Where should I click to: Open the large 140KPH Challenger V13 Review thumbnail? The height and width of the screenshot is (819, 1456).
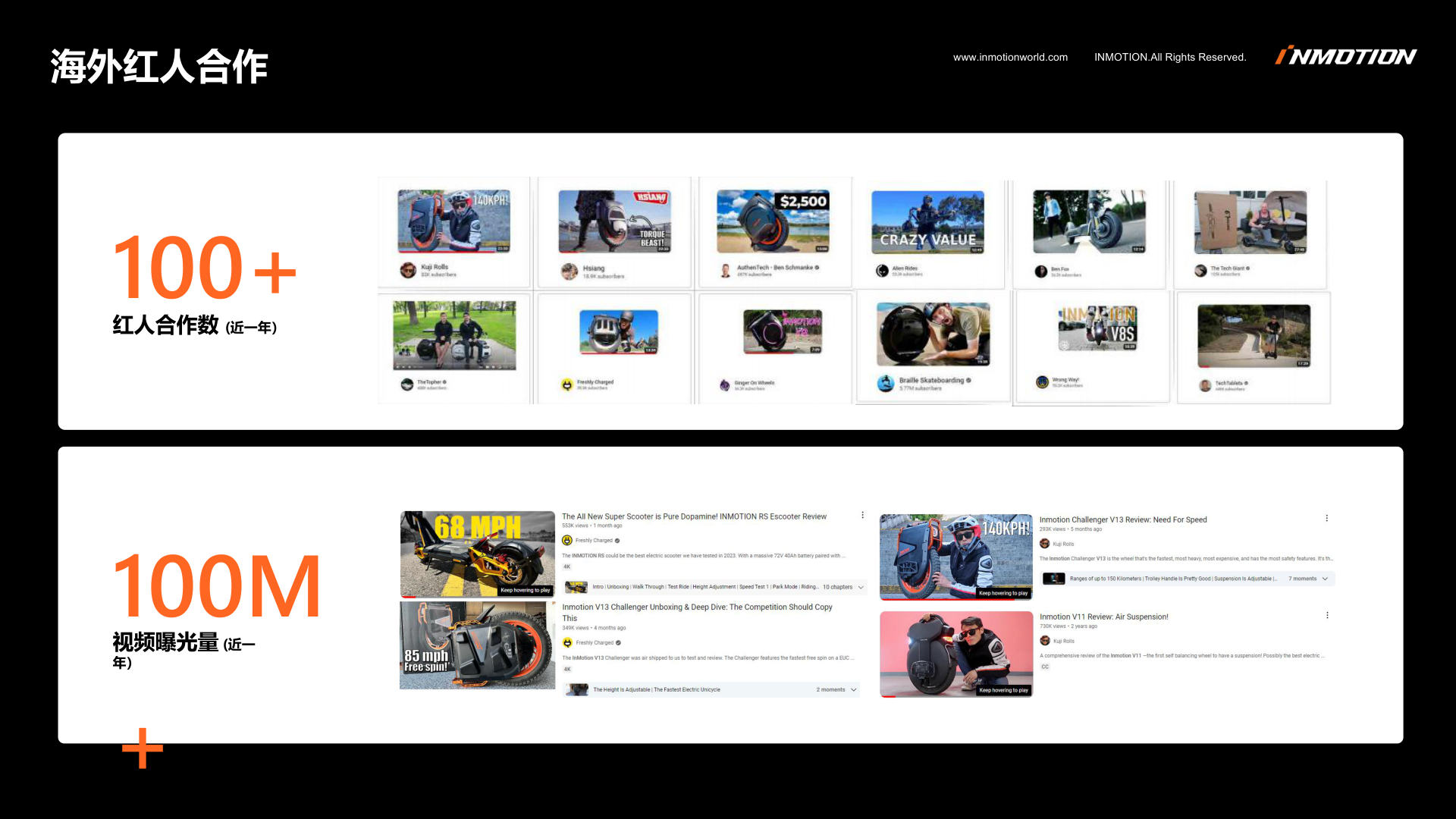(x=956, y=557)
